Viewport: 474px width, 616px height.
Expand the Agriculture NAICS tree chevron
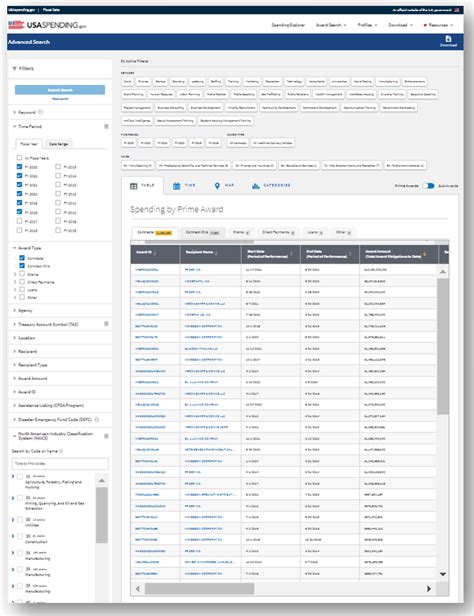13,477
